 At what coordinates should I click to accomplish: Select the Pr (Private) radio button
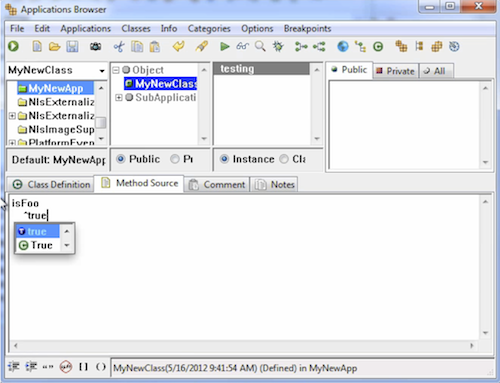(x=175, y=159)
